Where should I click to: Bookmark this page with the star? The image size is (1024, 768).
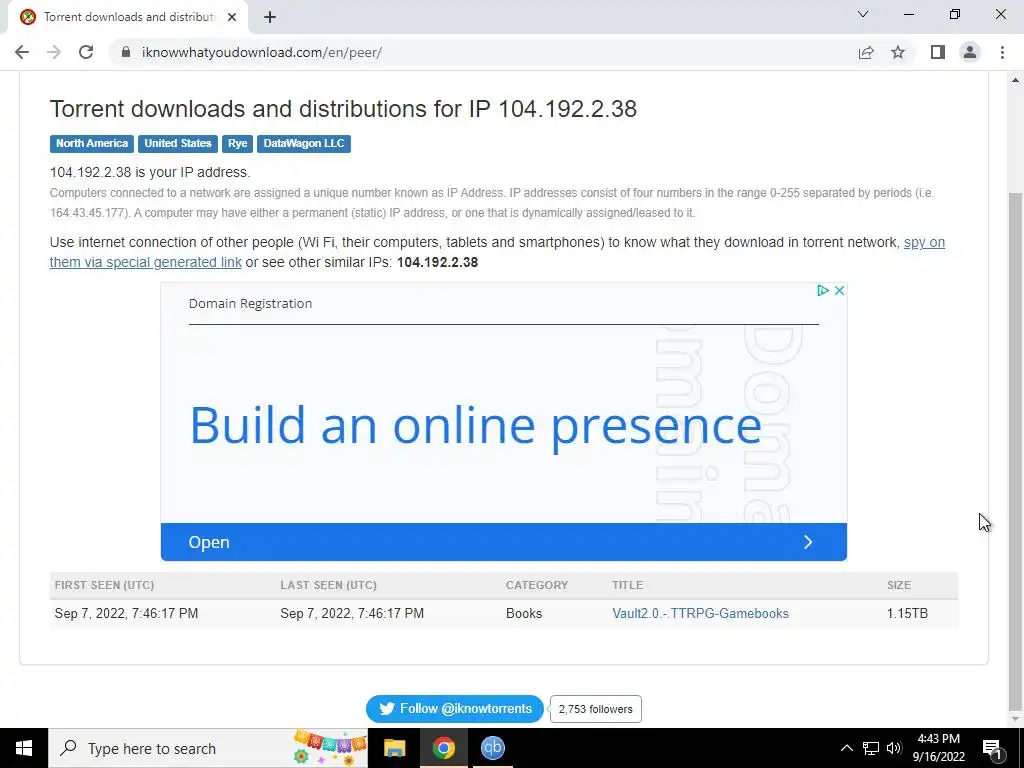[x=898, y=52]
